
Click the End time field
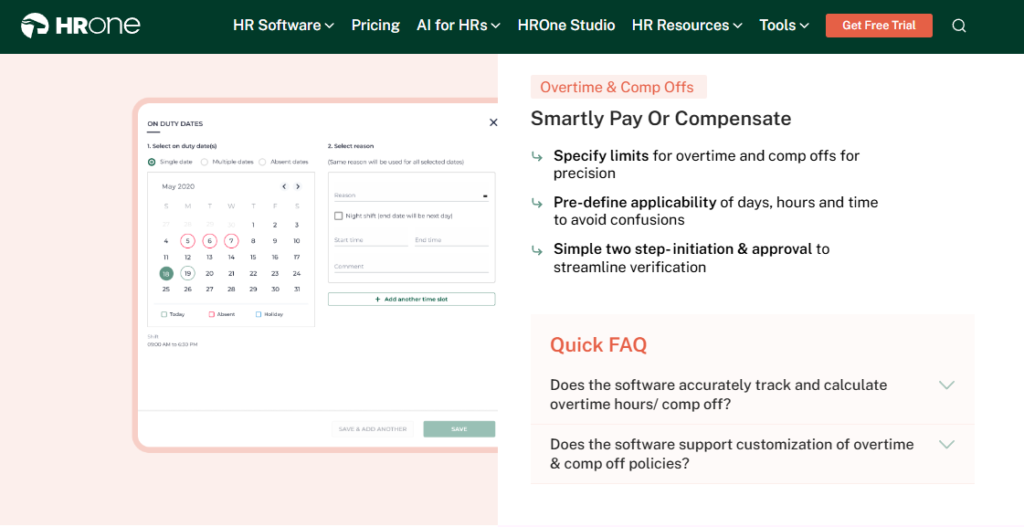(x=451, y=240)
